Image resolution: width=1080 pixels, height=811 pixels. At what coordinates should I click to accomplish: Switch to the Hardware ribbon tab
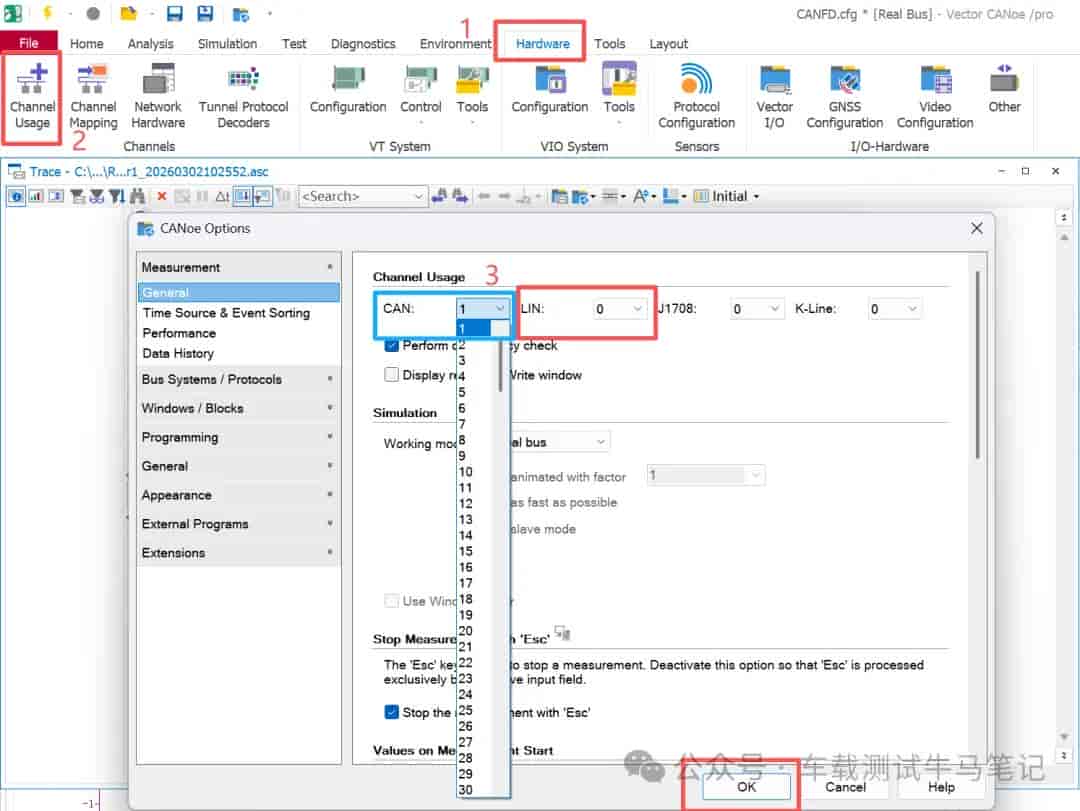[542, 43]
